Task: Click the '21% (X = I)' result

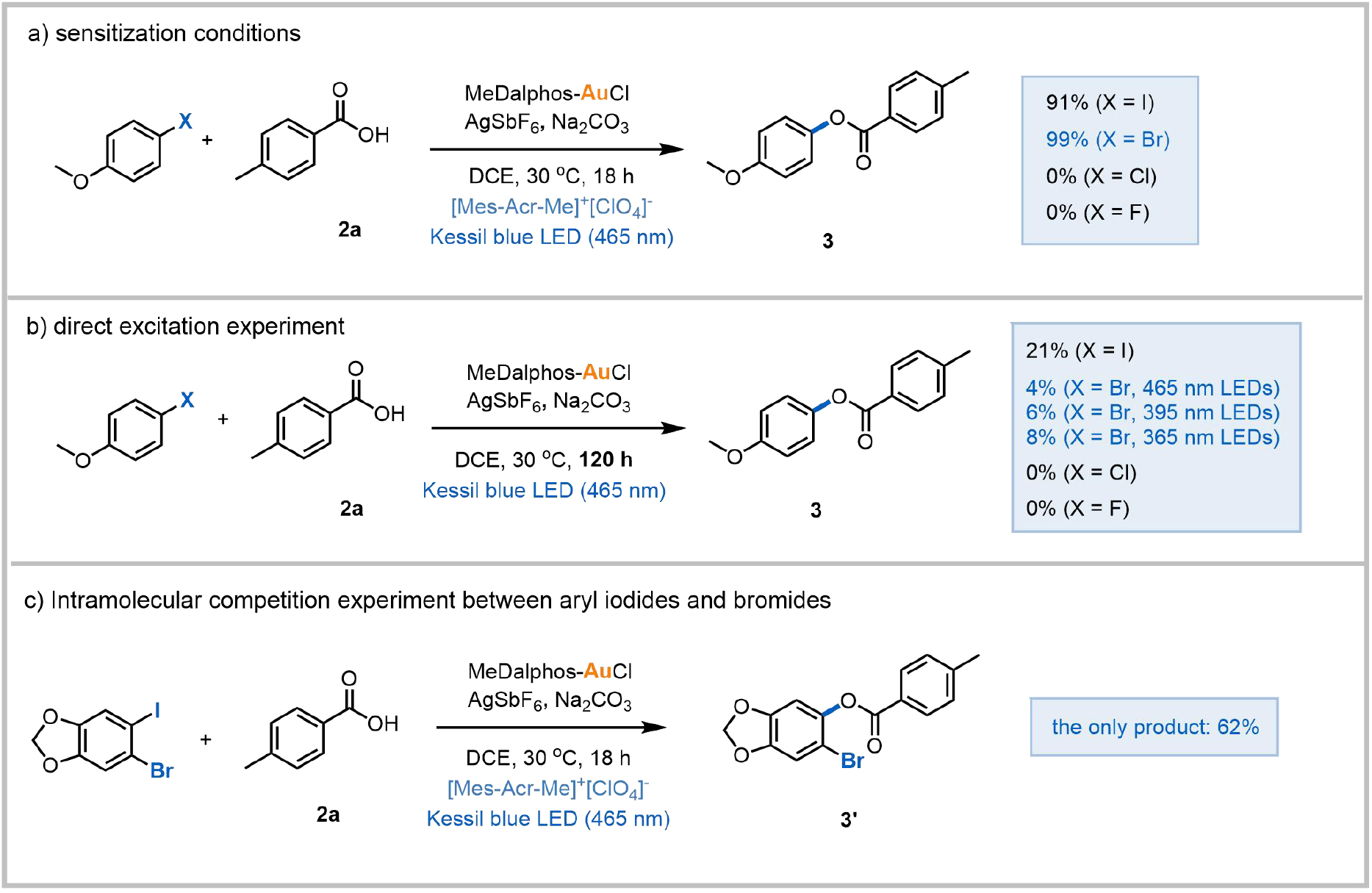Action: (x=1080, y=351)
